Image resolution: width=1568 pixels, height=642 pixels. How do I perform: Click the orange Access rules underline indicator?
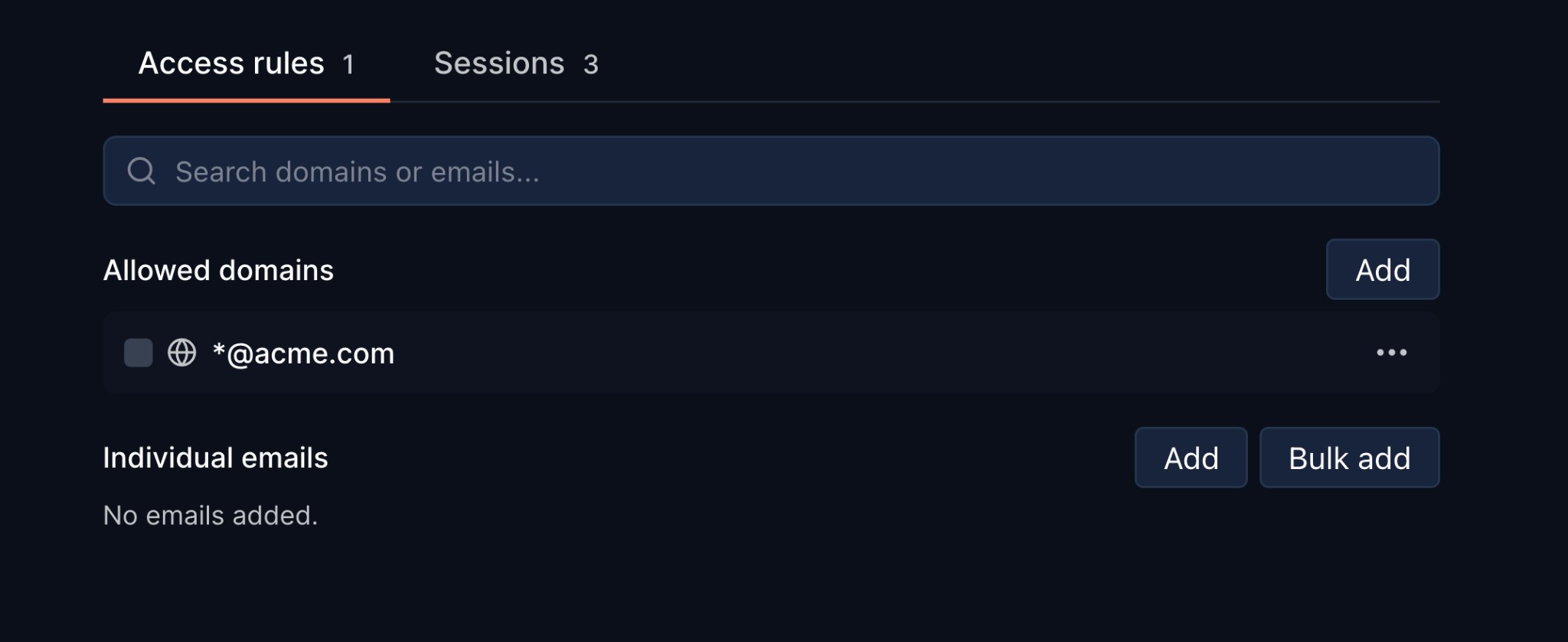(x=247, y=98)
